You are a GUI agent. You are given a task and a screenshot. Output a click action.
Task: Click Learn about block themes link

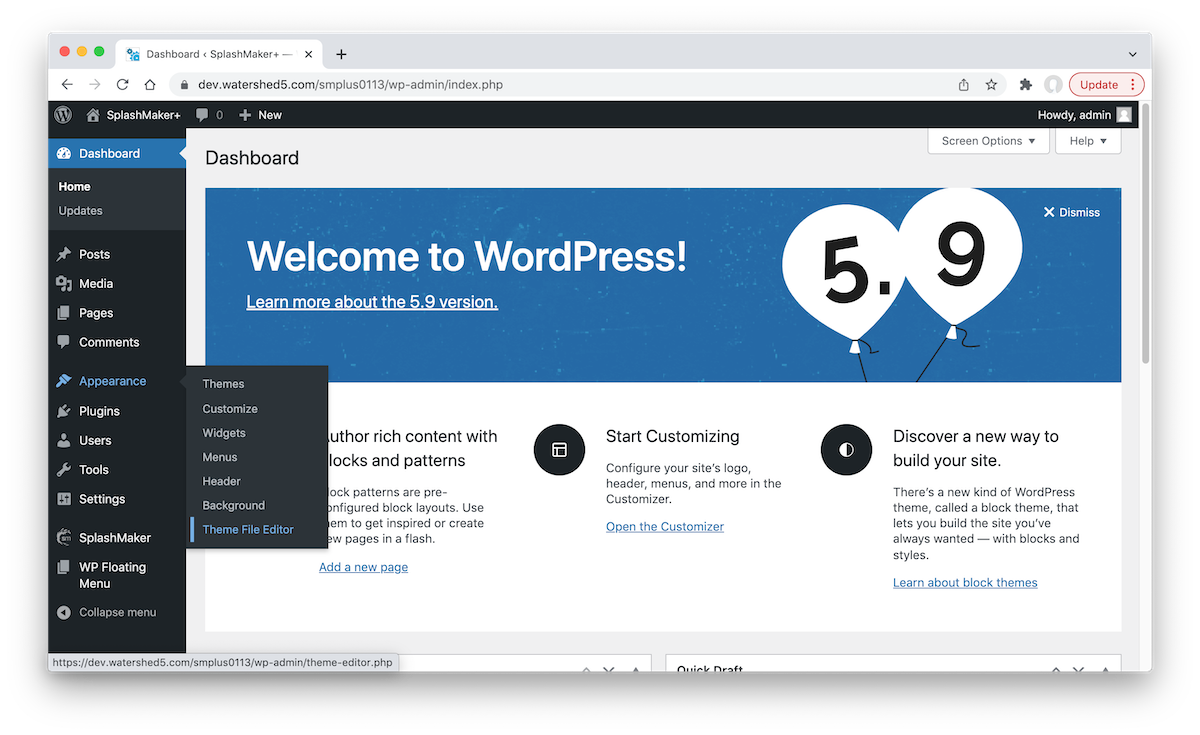click(965, 583)
